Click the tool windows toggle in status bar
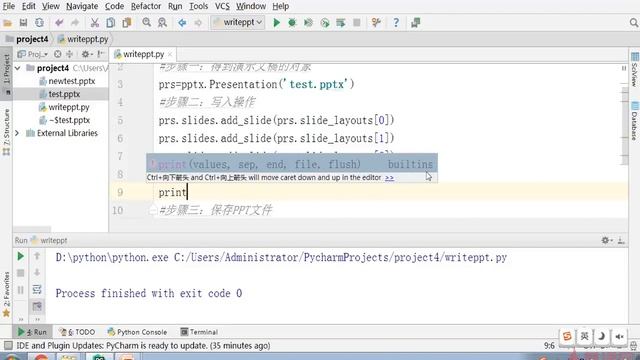 tap(8, 346)
